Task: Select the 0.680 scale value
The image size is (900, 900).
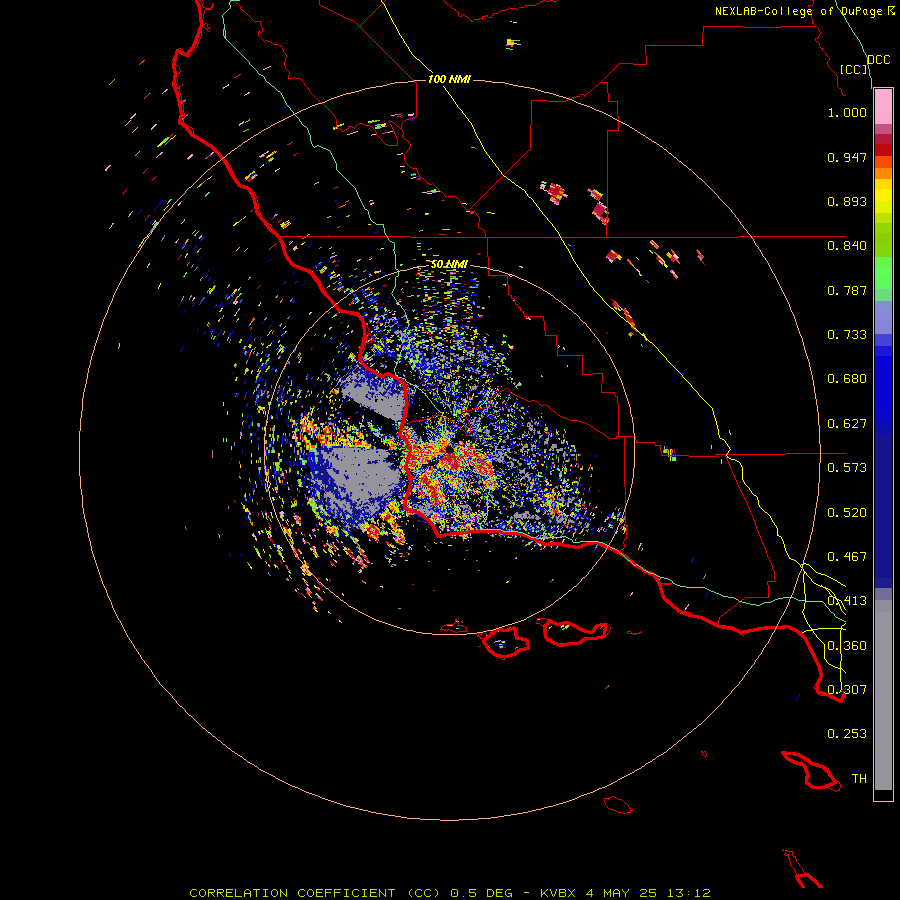Action: coord(847,379)
